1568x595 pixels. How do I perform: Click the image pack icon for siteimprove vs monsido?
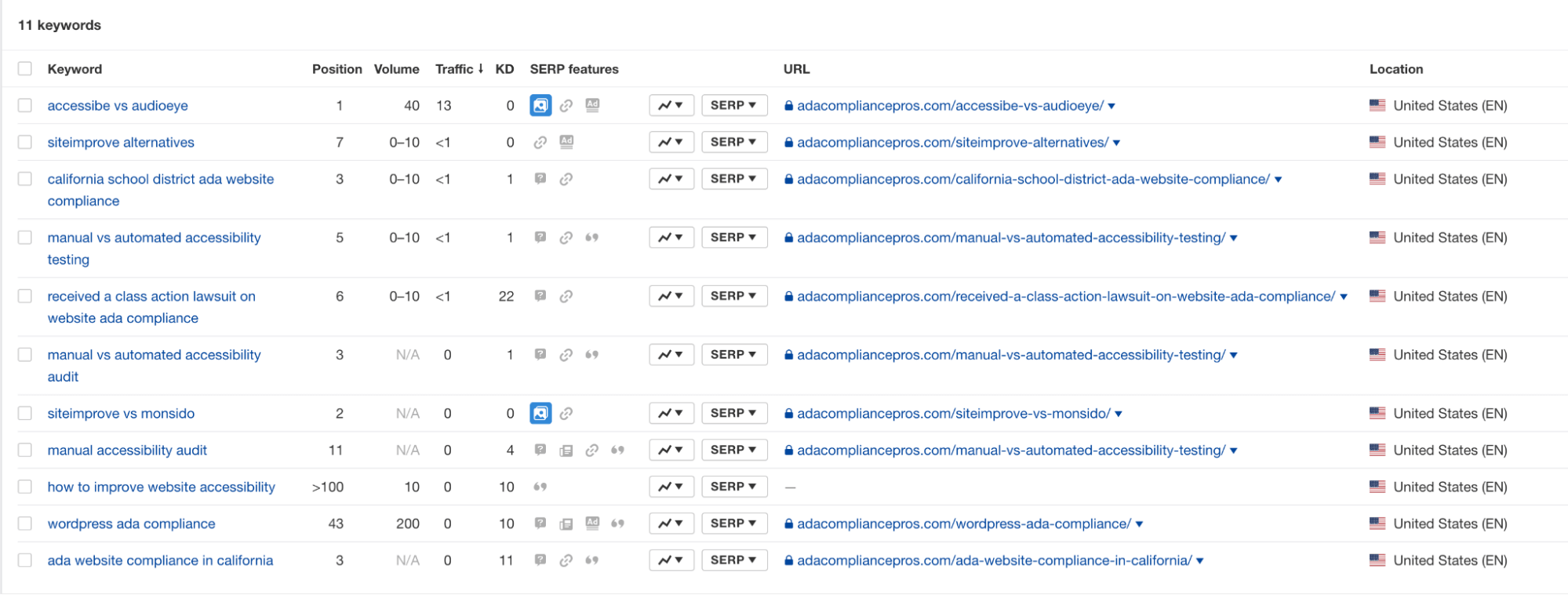[x=540, y=413]
